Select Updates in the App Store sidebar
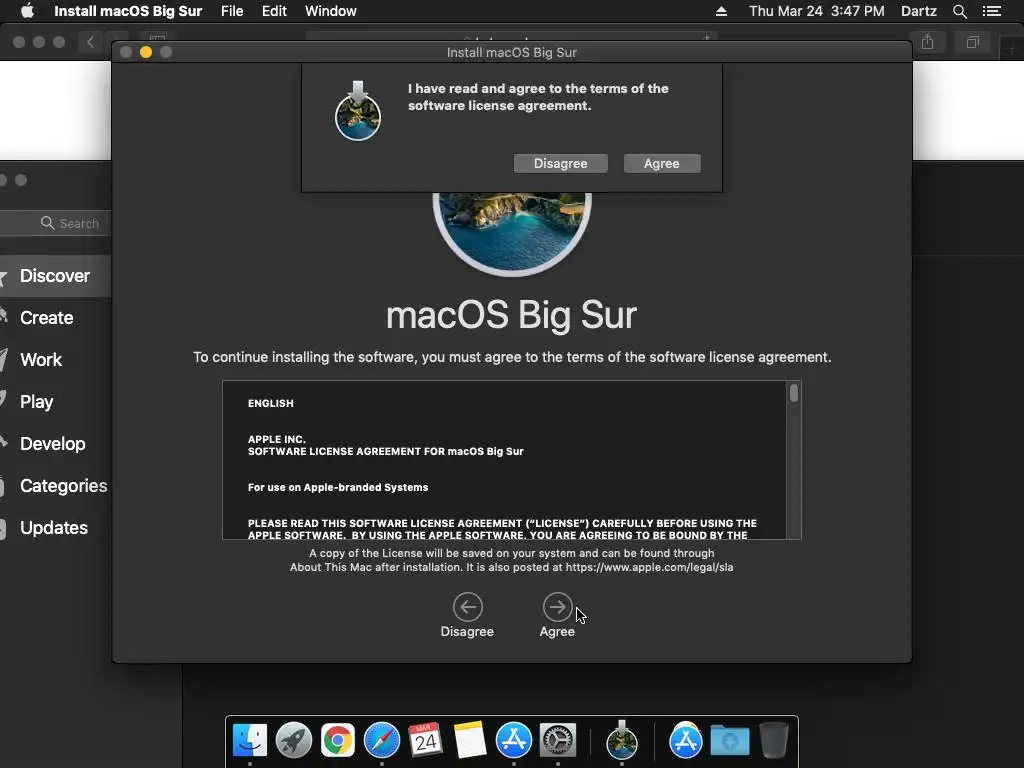This screenshot has width=1024, height=768. (x=54, y=528)
